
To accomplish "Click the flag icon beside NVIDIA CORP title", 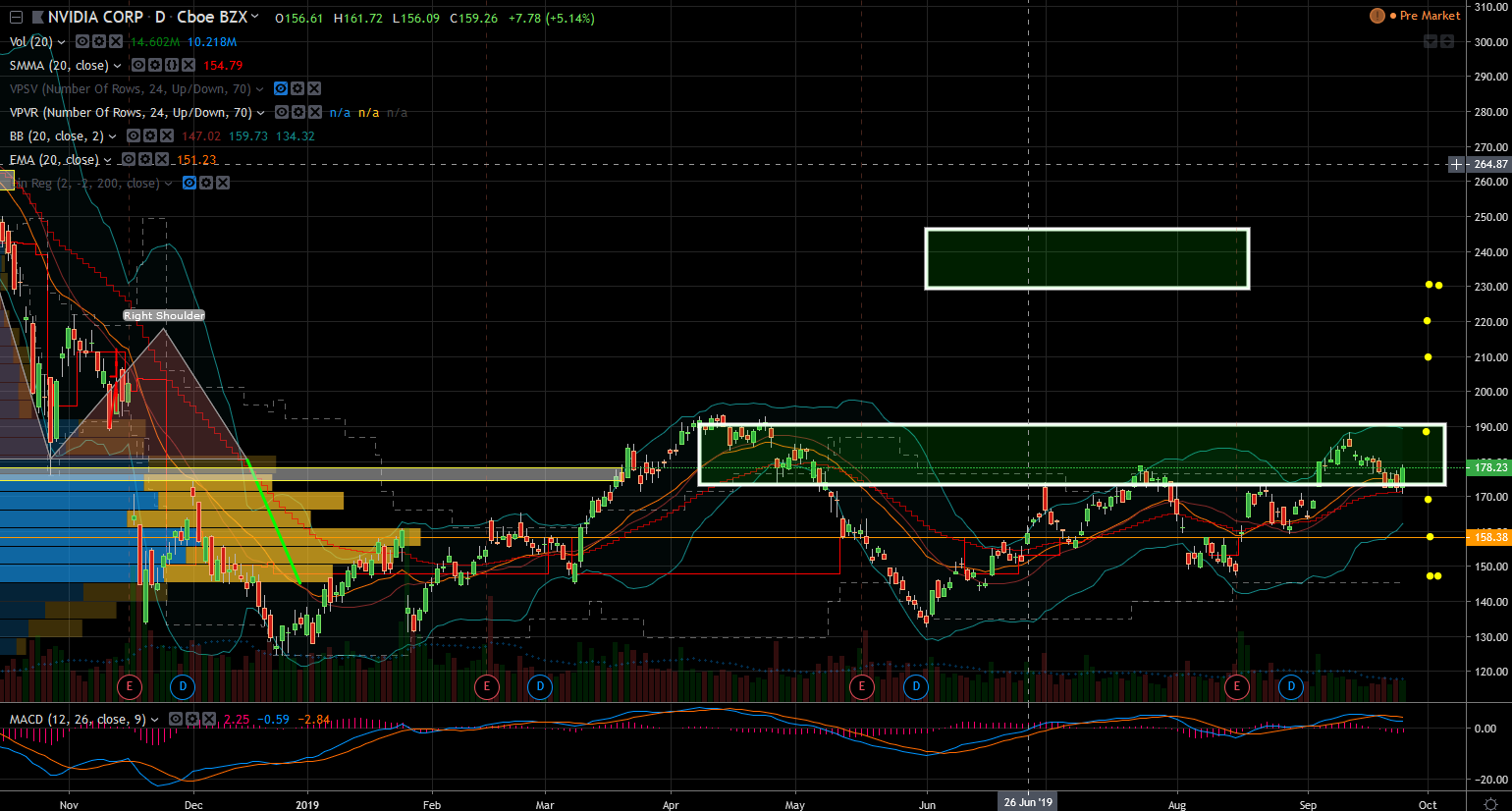I will point(37,18).
